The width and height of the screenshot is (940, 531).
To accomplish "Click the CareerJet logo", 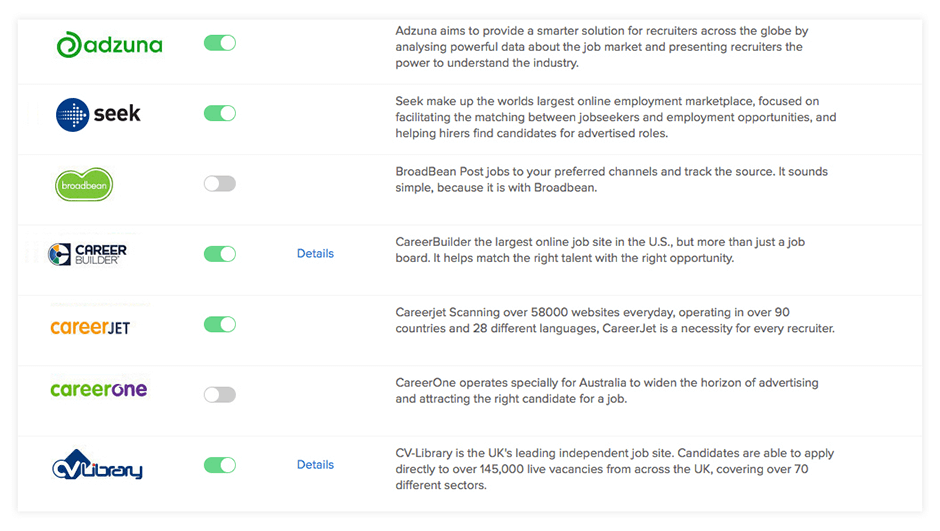I will [x=90, y=326].
